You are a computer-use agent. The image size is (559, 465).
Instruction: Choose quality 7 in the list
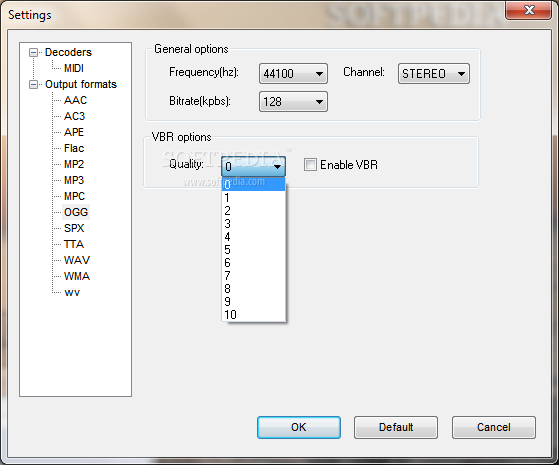click(253, 276)
